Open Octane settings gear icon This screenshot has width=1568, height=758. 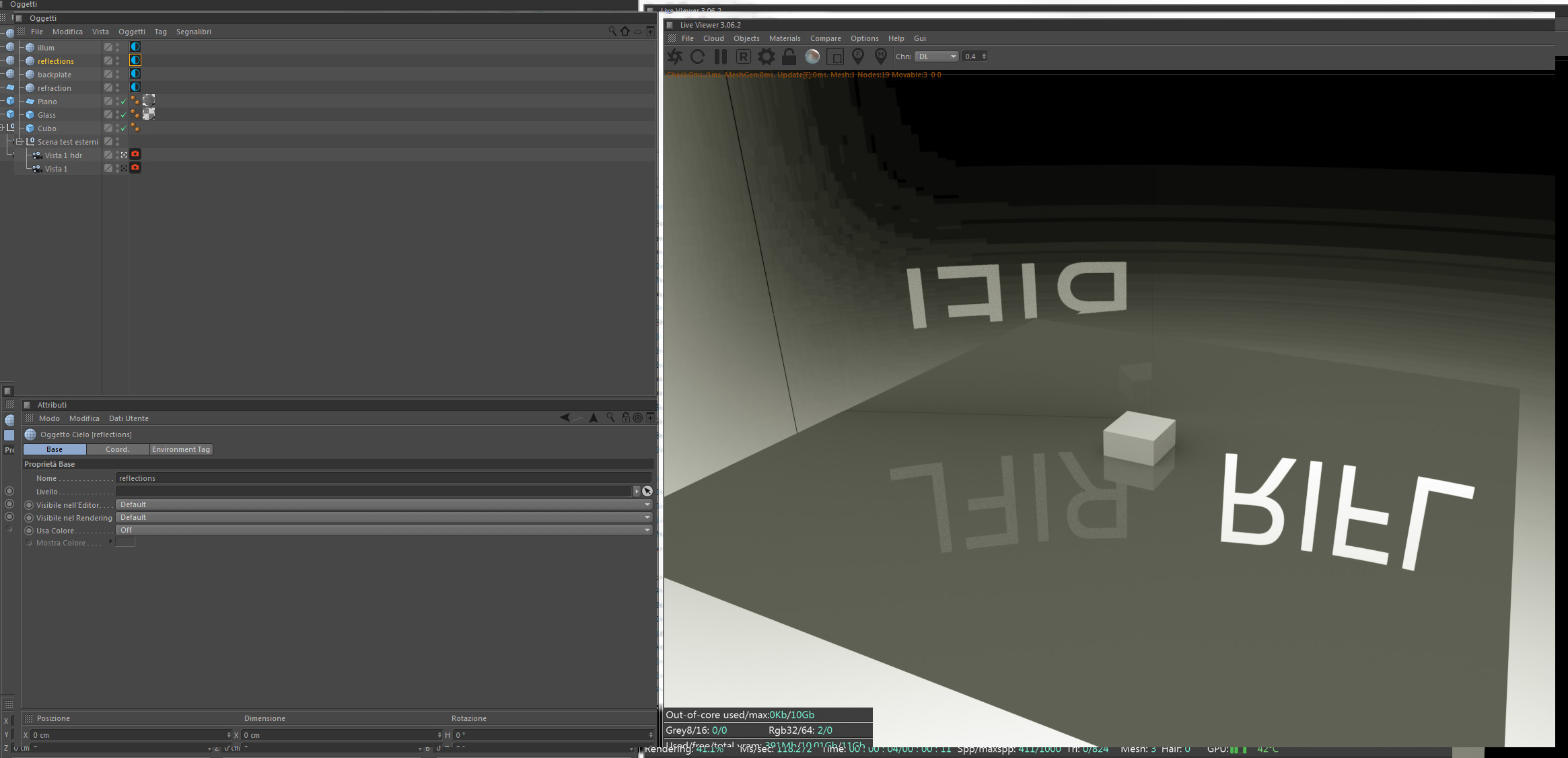[766, 56]
